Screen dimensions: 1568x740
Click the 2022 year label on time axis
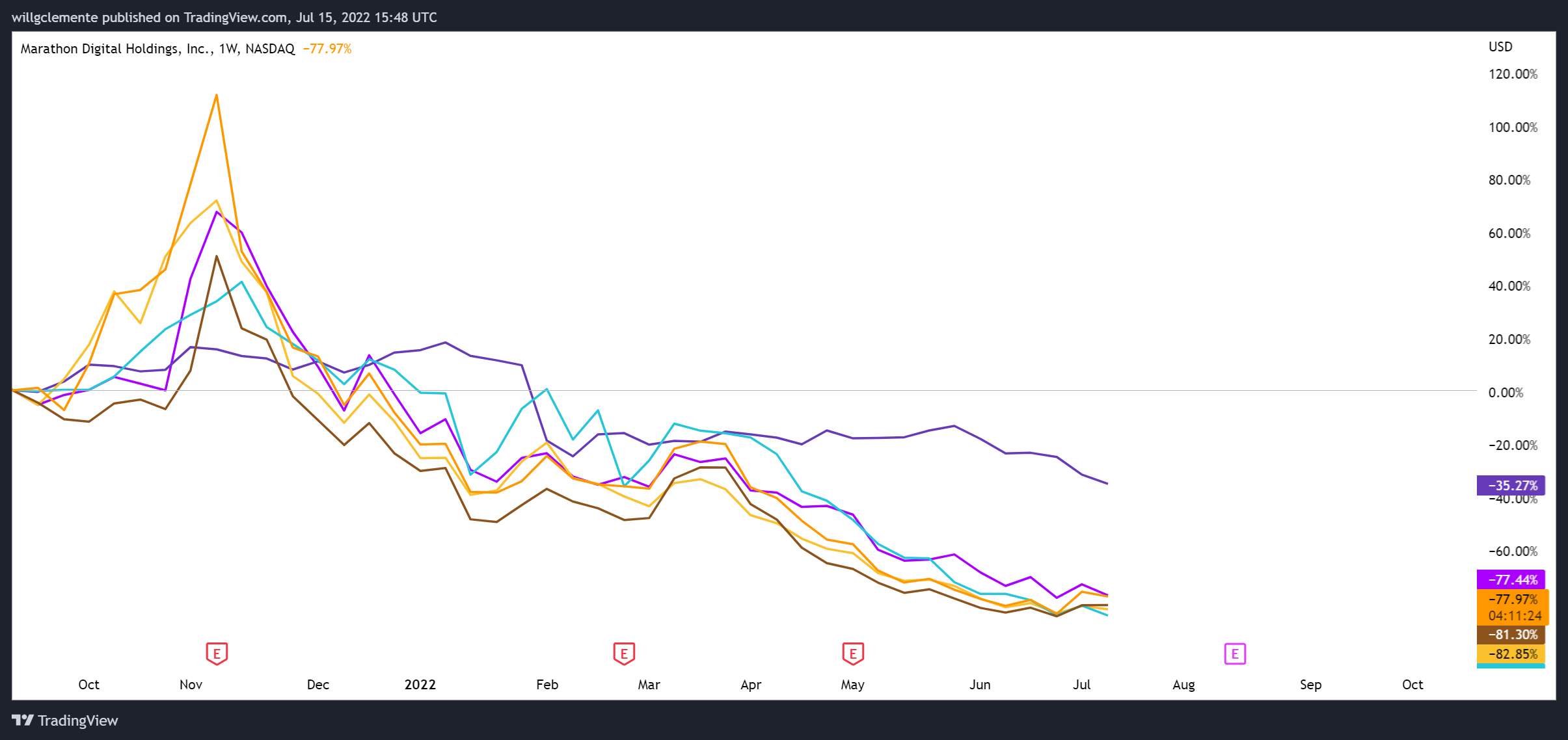[x=420, y=684]
